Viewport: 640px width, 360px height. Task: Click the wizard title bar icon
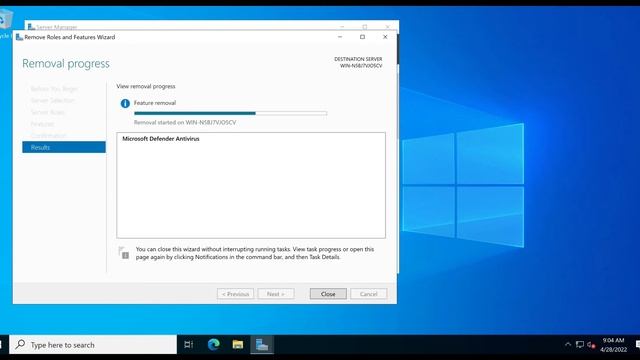[x=19, y=37]
